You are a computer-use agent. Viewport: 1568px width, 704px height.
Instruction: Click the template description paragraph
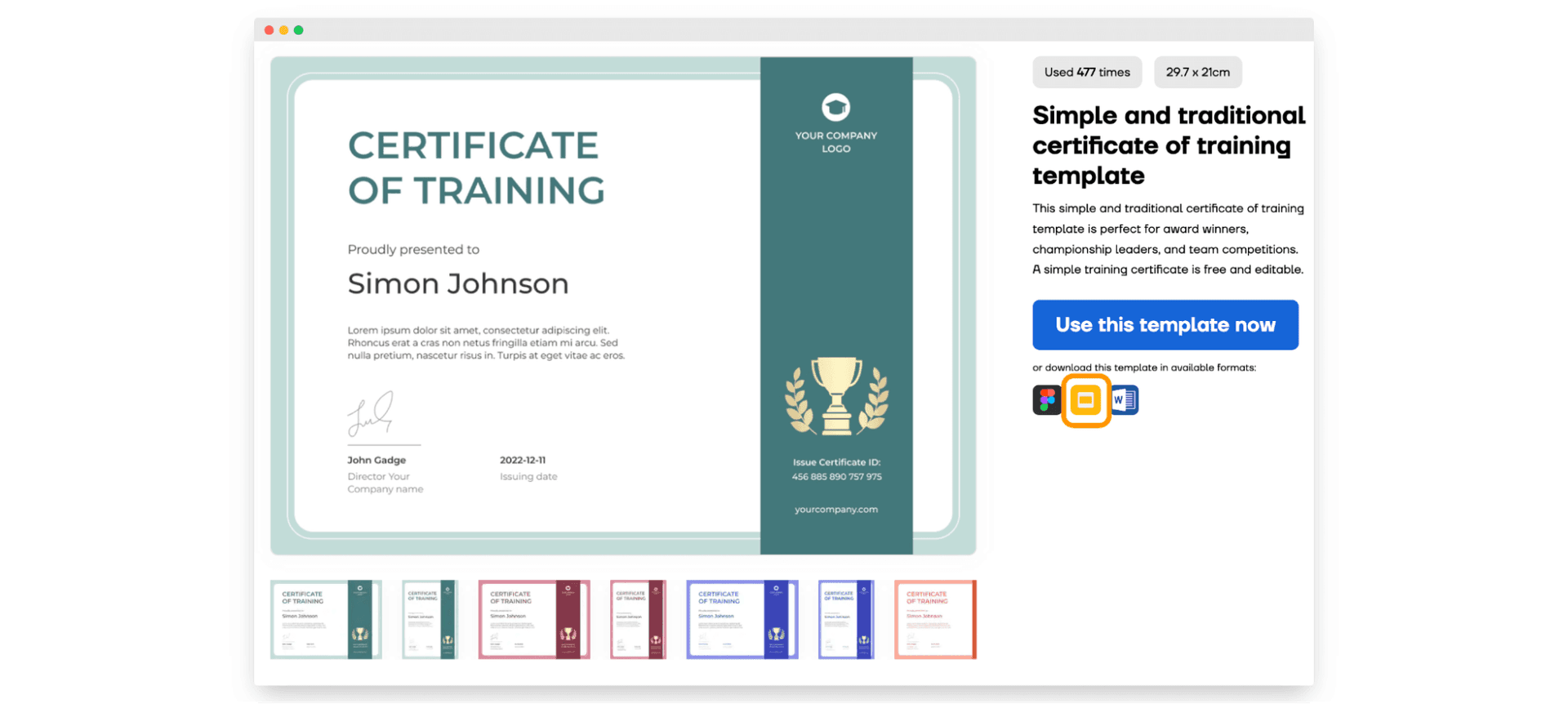pos(1168,238)
